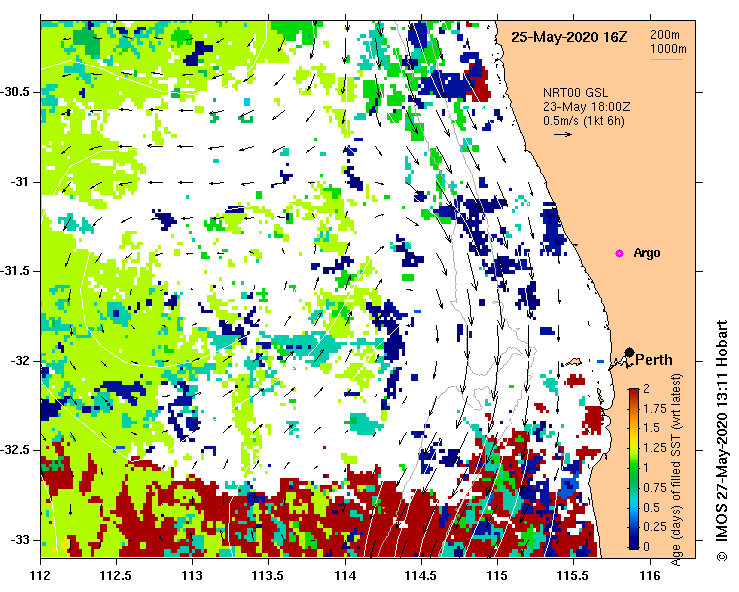Click the colorbar value '0' at bottom
739x592 pixels.
point(647,547)
